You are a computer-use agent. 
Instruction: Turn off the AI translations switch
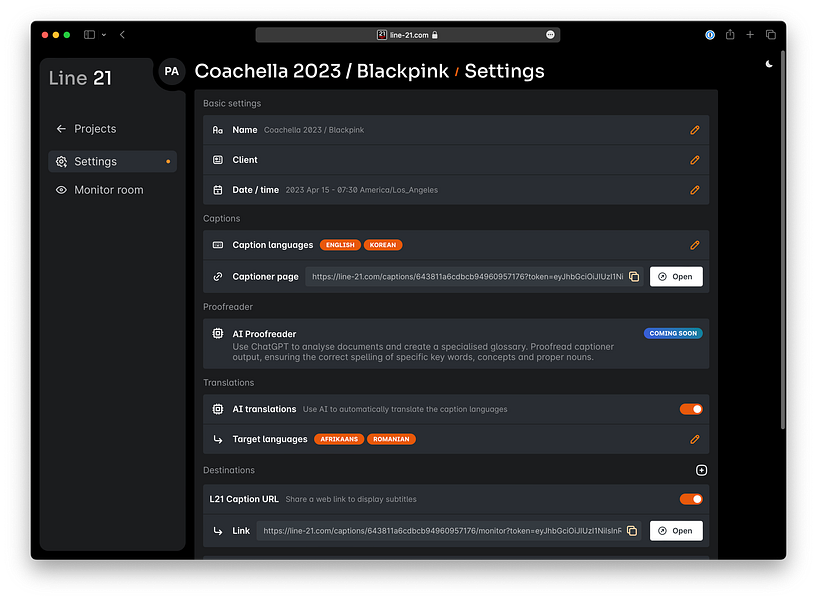691,409
